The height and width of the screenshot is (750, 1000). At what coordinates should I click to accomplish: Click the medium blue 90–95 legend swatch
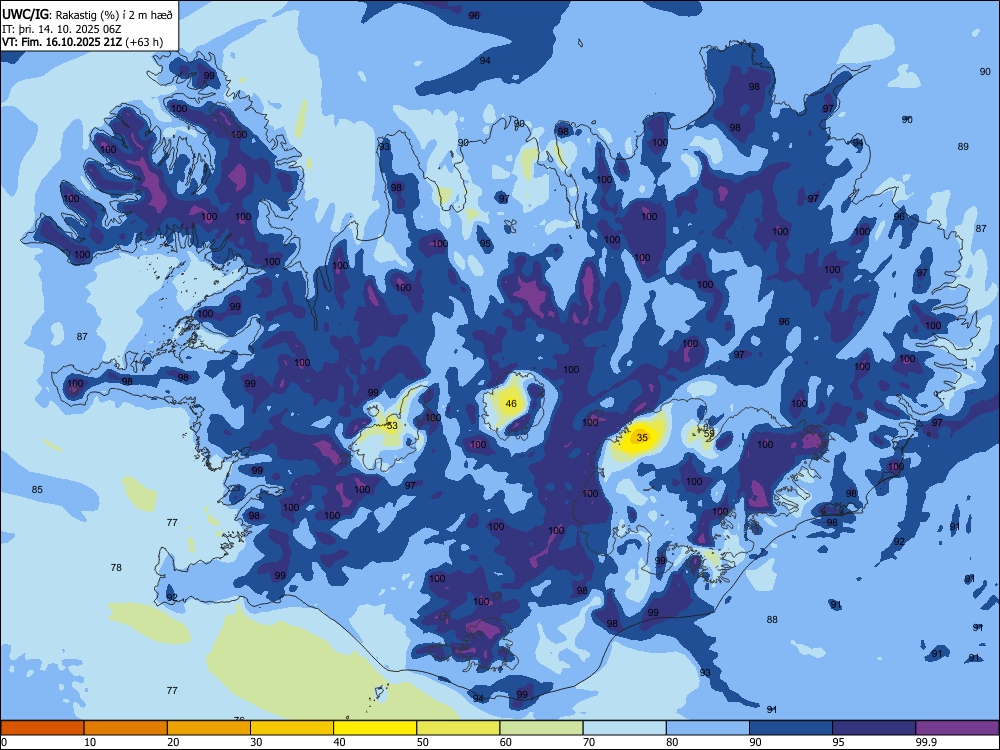(x=791, y=728)
